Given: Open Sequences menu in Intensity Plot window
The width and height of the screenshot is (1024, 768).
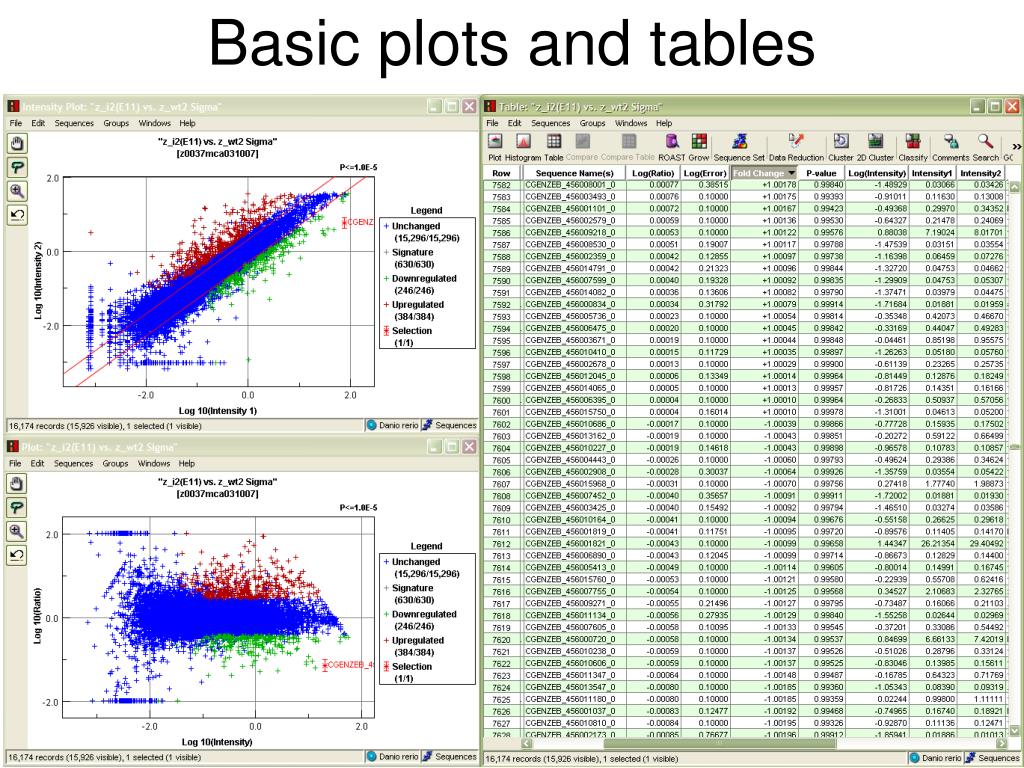Looking at the screenshot, I should [x=74, y=123].
